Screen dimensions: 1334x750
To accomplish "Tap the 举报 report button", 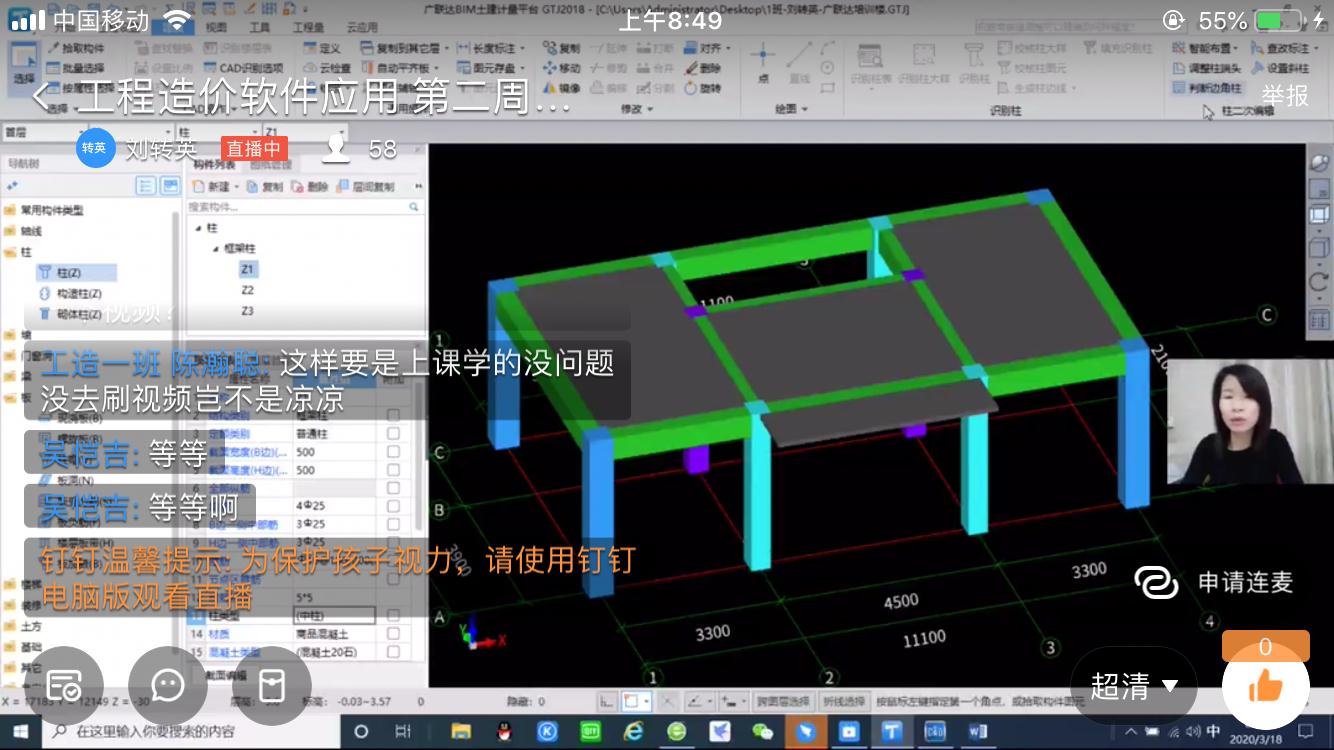I will tap(1285, 96).
